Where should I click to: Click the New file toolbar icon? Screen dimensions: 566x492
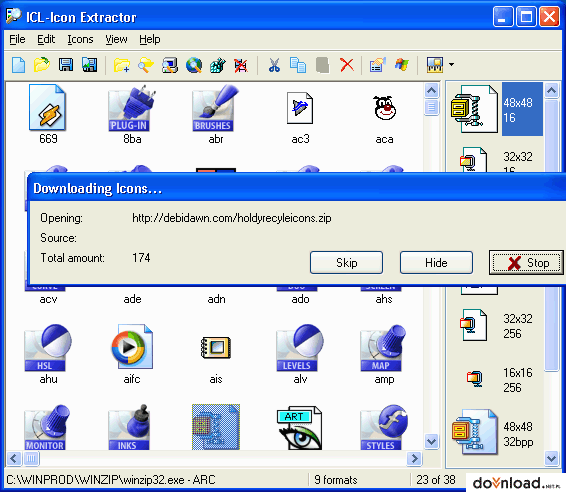(18, 65)
